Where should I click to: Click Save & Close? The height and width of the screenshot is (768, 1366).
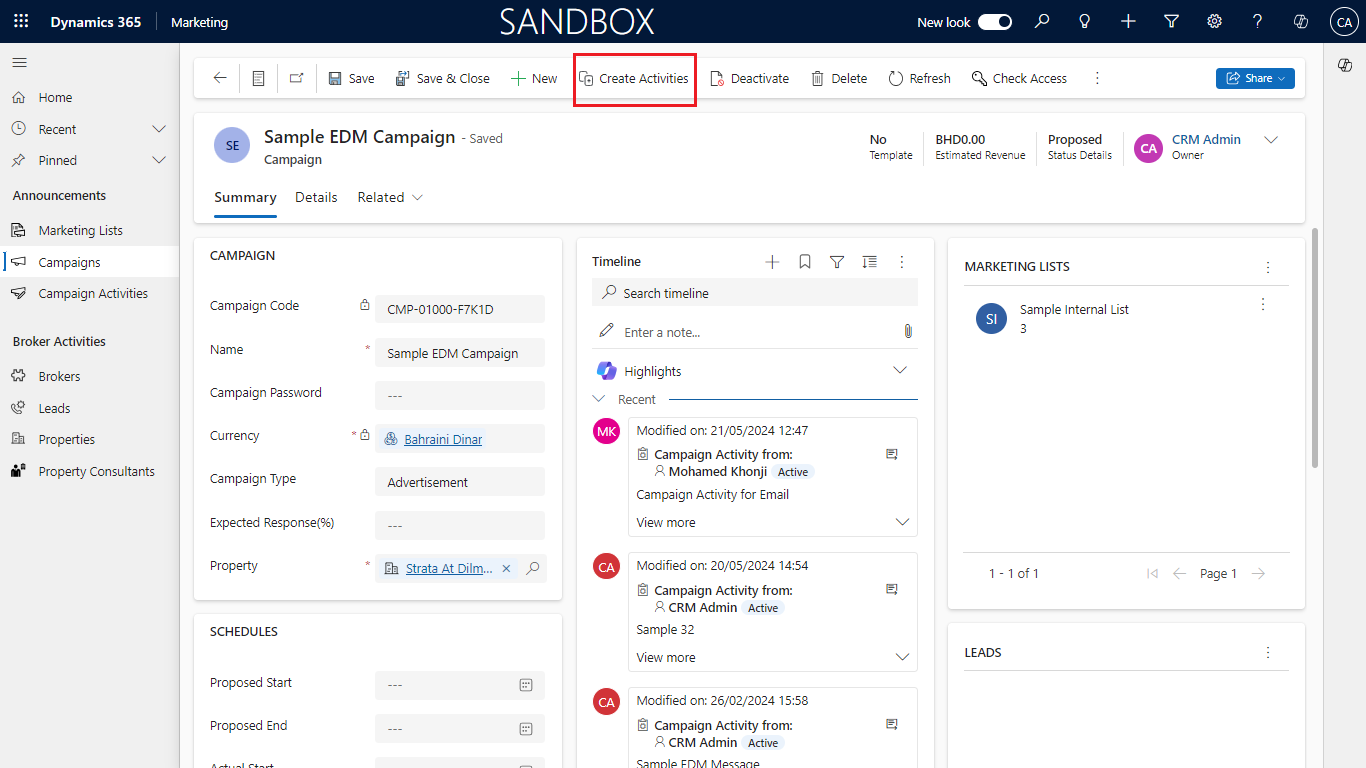(x=443, y=78)
